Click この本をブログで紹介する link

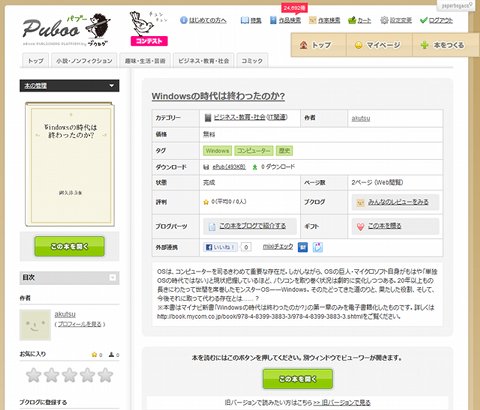pyautogui.click(x=252, y=226)
